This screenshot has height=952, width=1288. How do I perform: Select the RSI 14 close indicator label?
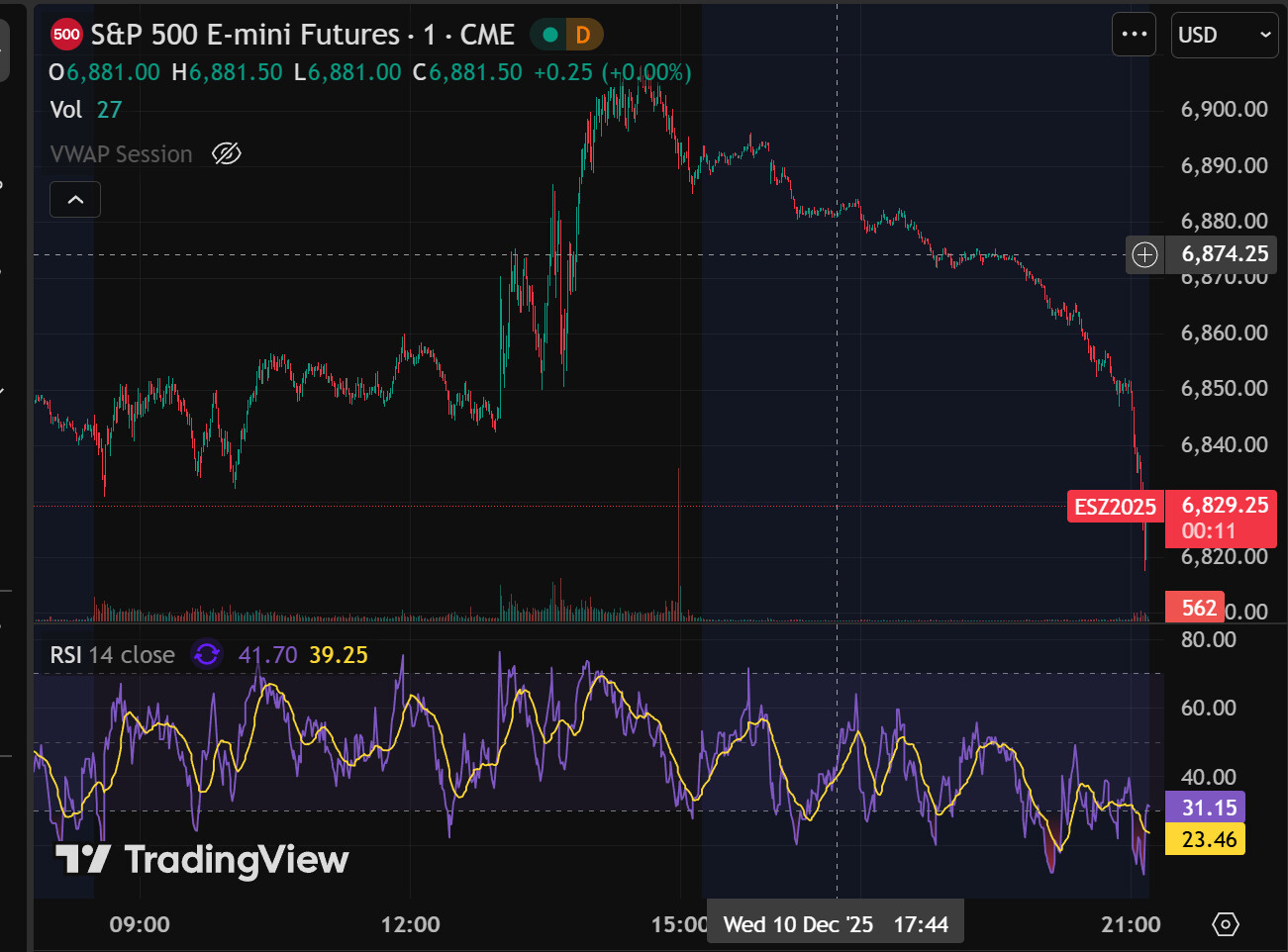pyautogui.click(x=113, y=655)
